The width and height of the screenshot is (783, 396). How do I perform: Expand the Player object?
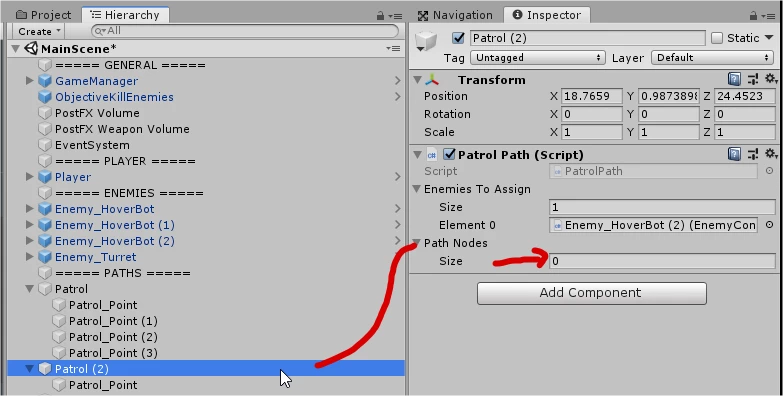(x=30, y=176)
